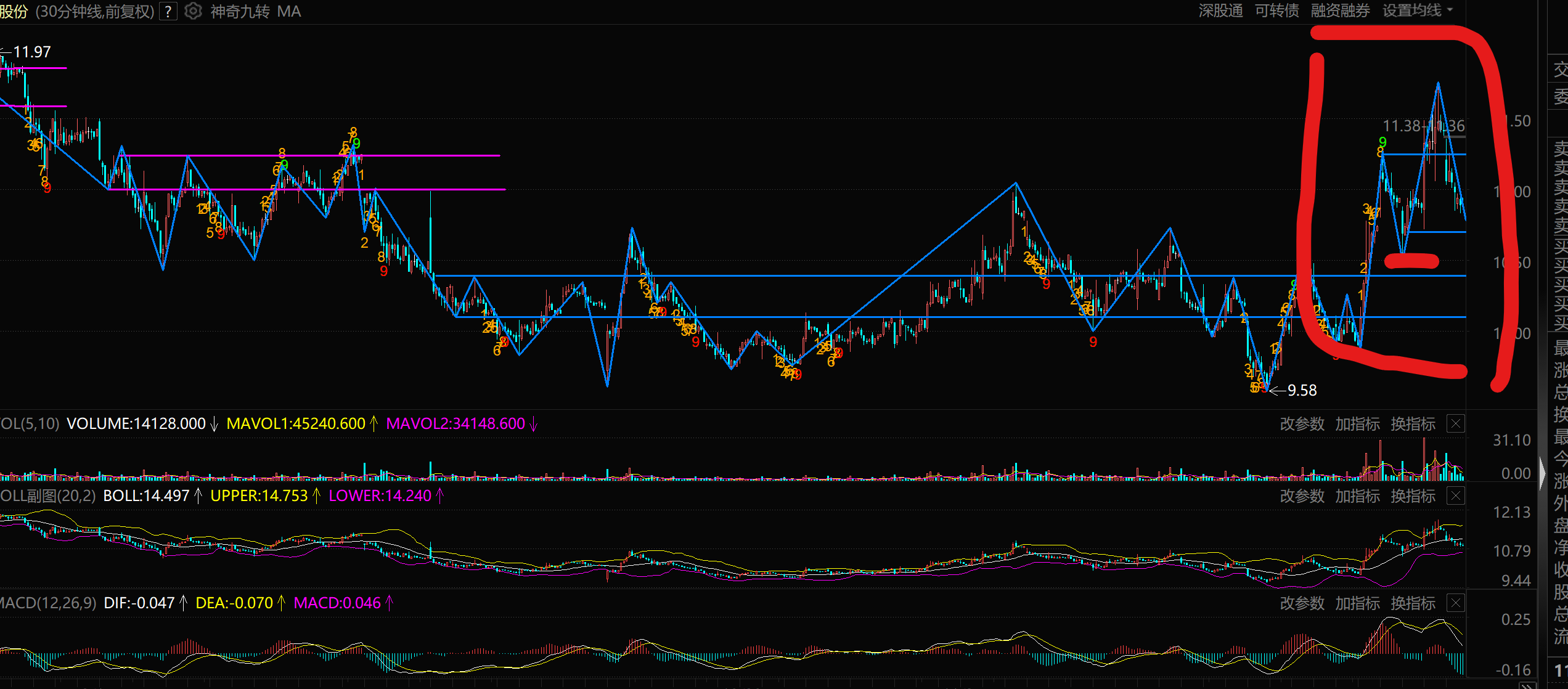The image size is (1568, 689).
Task: Open the chart settings gear icon
Action: click(193, 12)
